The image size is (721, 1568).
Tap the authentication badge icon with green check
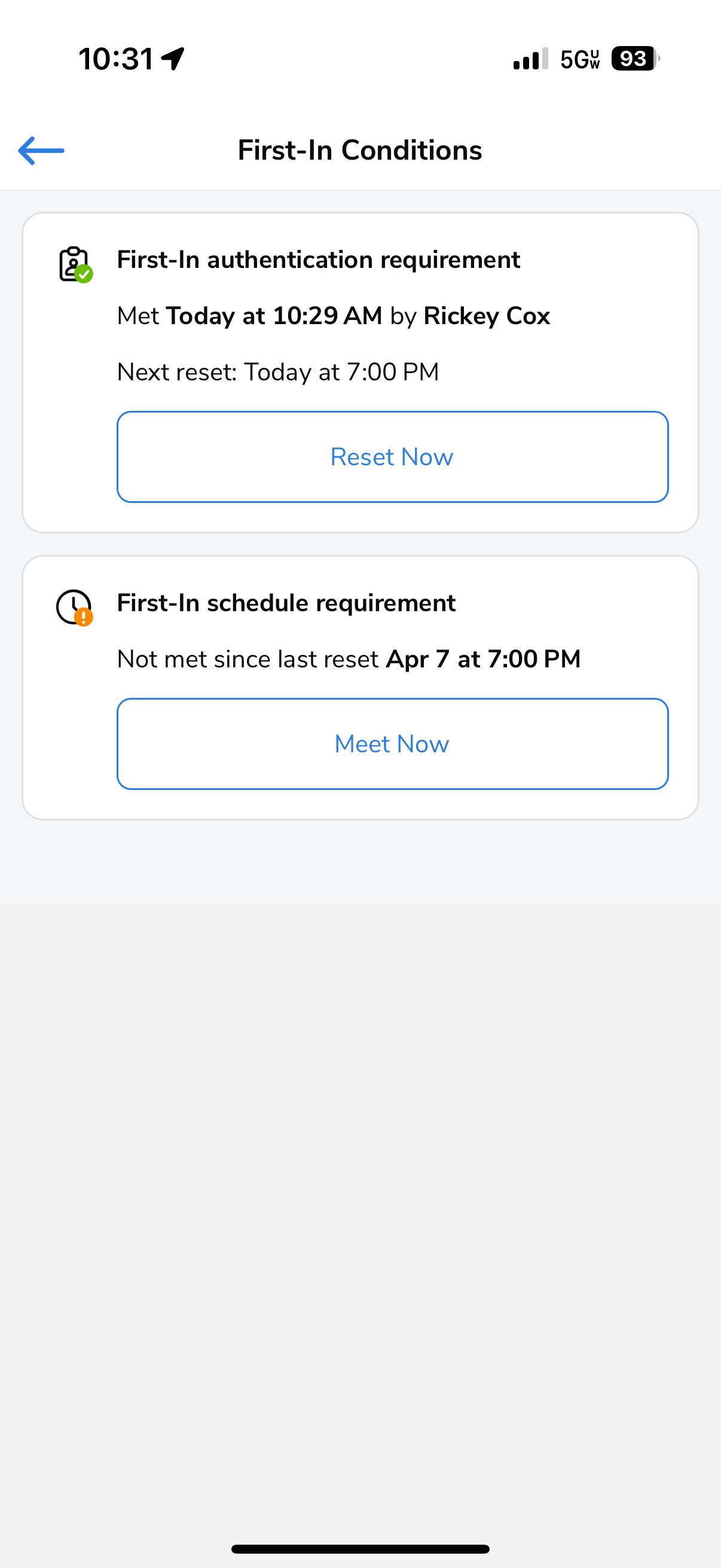tap(75, 264)
